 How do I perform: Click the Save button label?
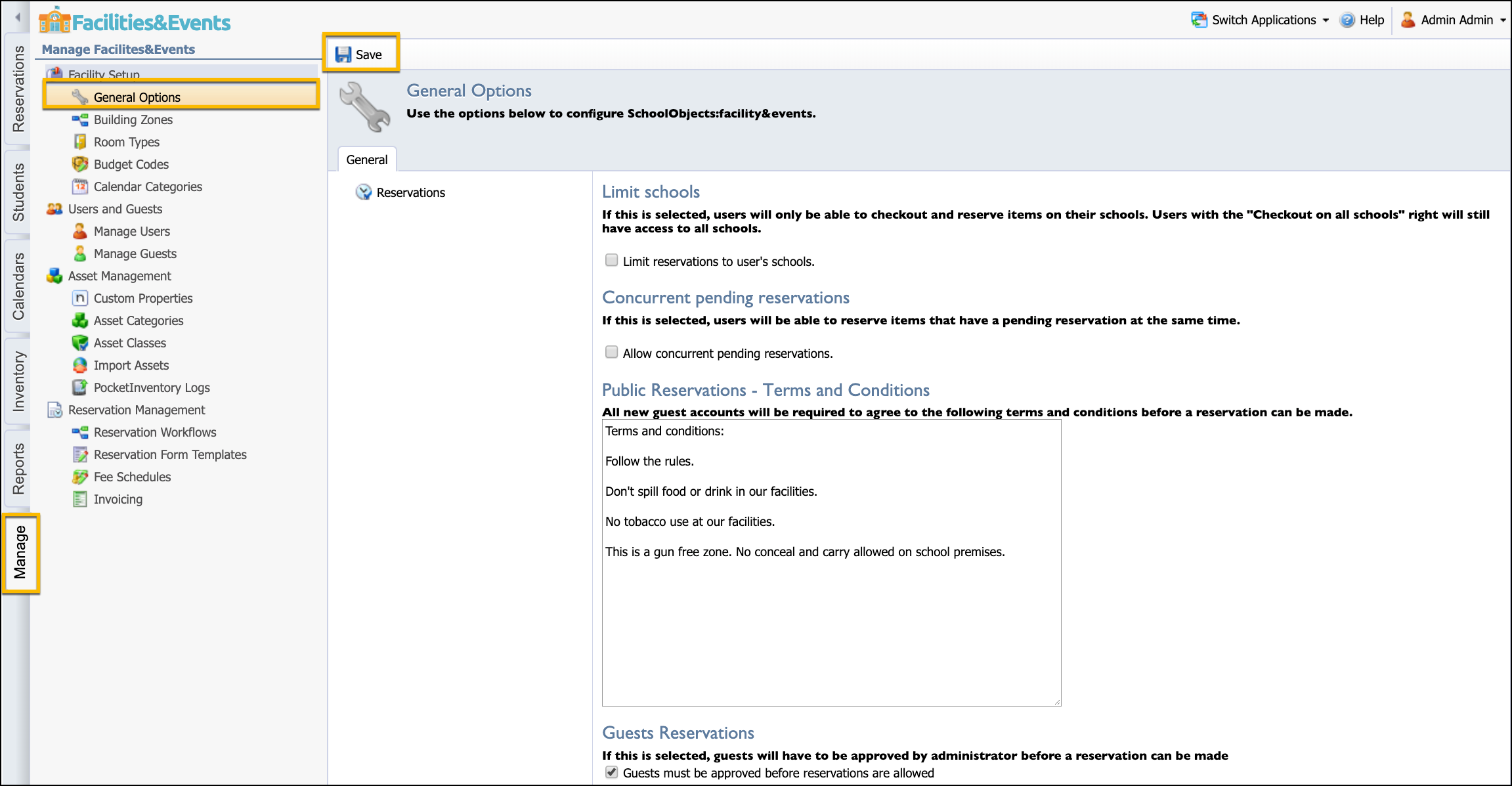click(x=369, y=55)
